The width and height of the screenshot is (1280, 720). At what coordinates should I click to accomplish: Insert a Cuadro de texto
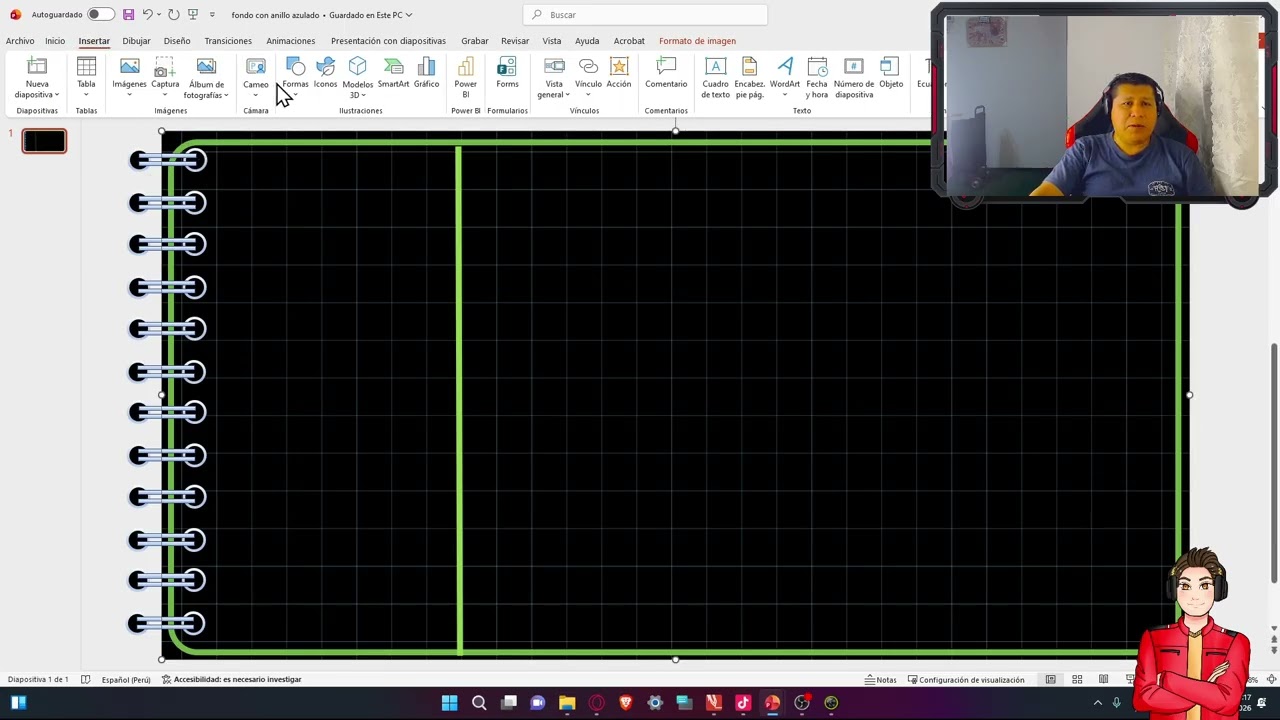(715, 78)
